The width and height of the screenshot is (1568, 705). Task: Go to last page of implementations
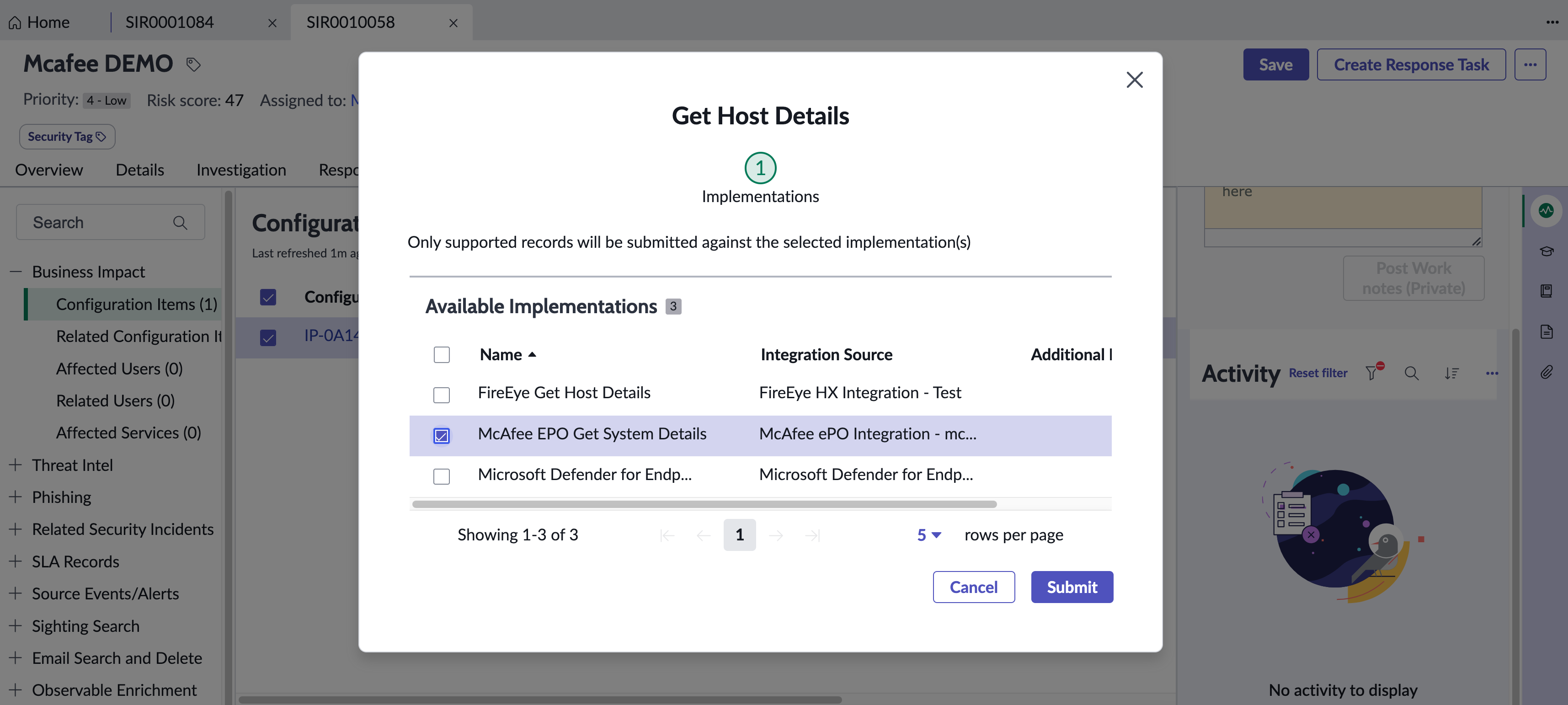pos(812,535)
